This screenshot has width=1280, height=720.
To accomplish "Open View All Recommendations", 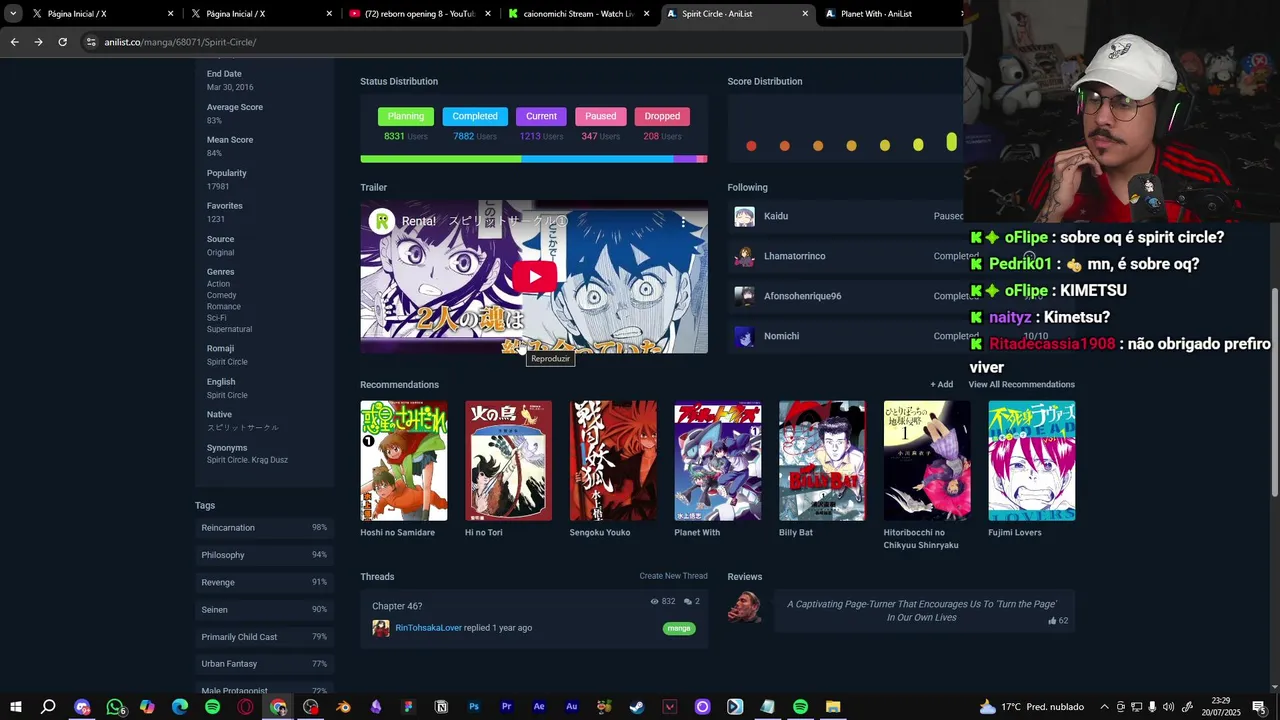I will tap(1021, 384).
